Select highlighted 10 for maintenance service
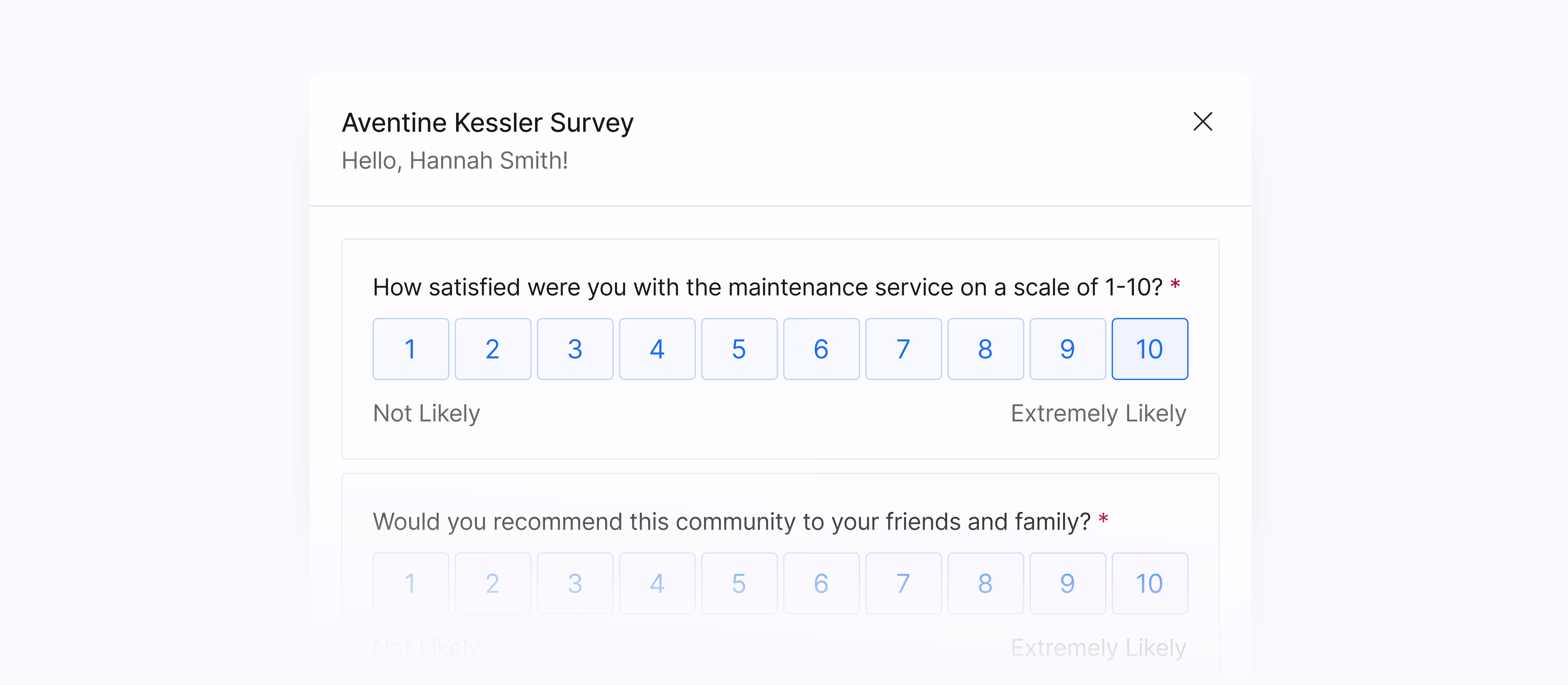The image size is (1568, 685). pos(1150,349)
